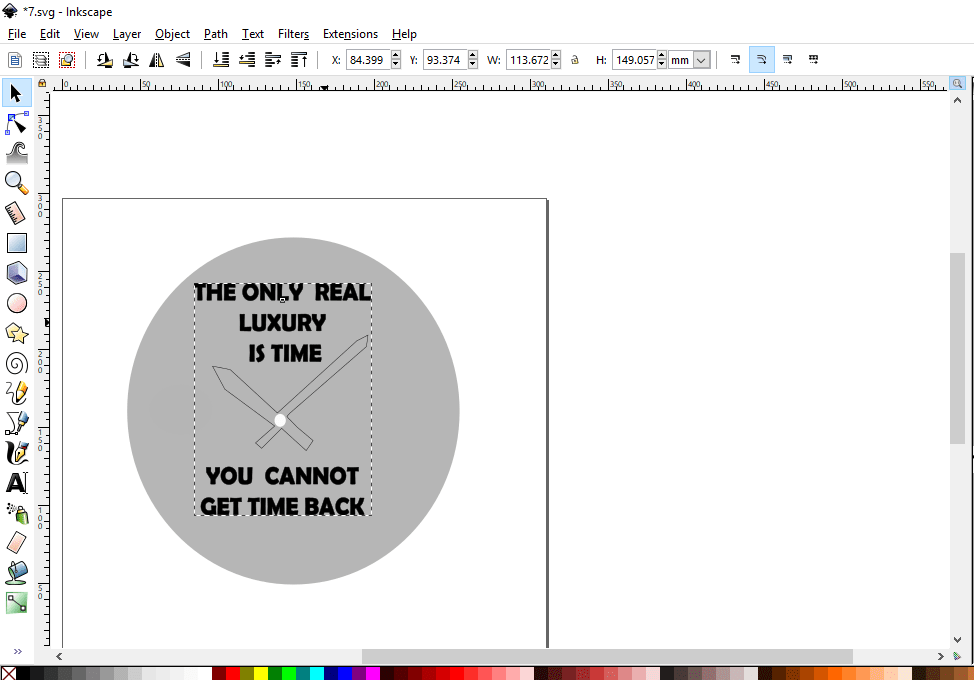Select the Node edit tool
974x680 pixels.
(x=17, y=124)
